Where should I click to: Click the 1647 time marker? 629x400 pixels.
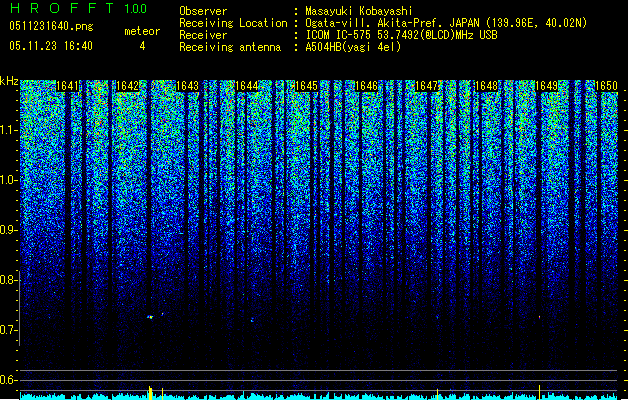click(426, 86)
